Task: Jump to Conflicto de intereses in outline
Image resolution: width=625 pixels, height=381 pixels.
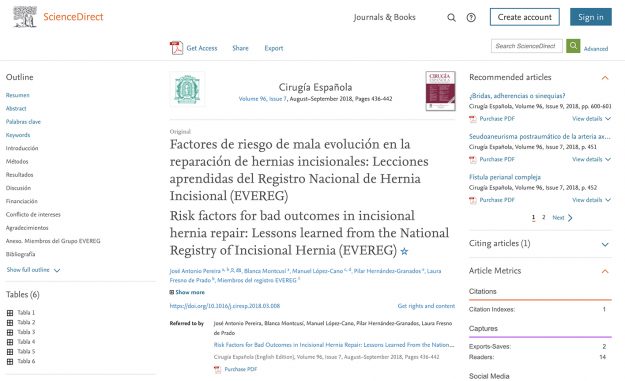Action: (x=33, y=214)
